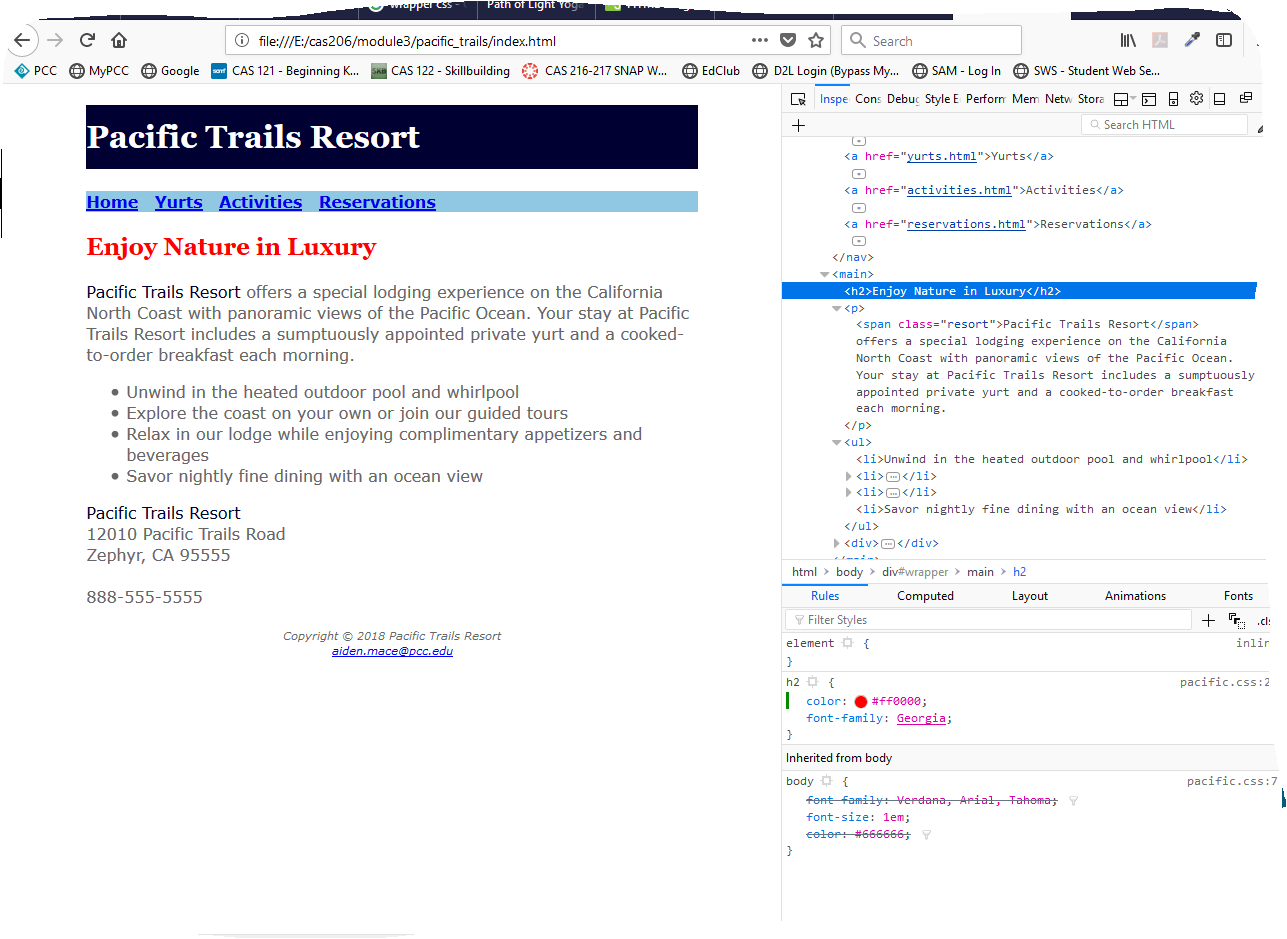Switch to the Inspector tab
The image size is (1287, 939).
click(833, 99)
